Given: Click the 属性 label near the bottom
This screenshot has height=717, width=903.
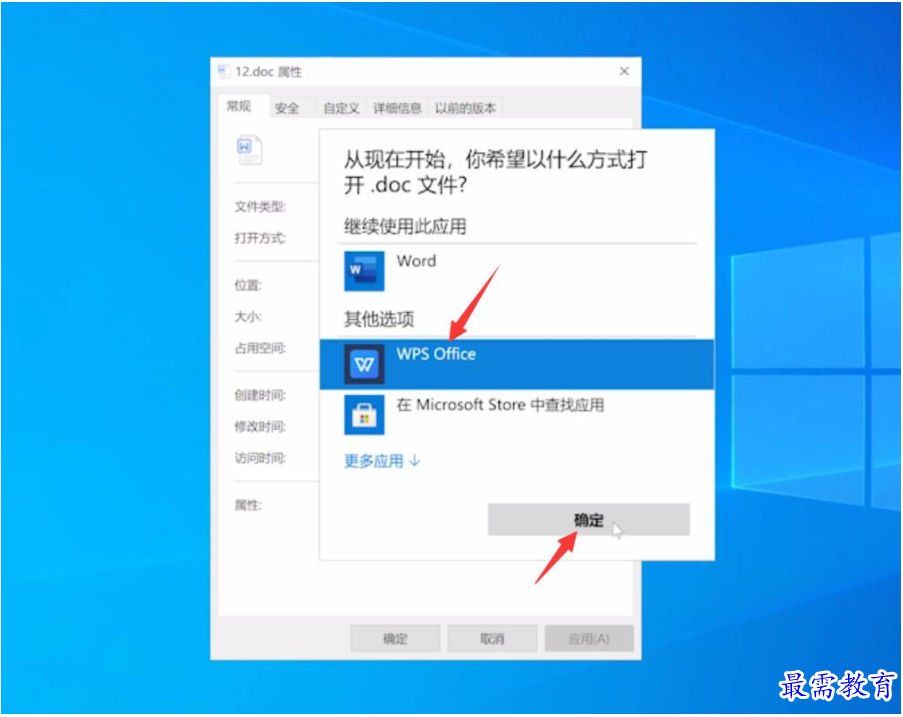Looking at the screenshot, I should (x=248, y=505).
